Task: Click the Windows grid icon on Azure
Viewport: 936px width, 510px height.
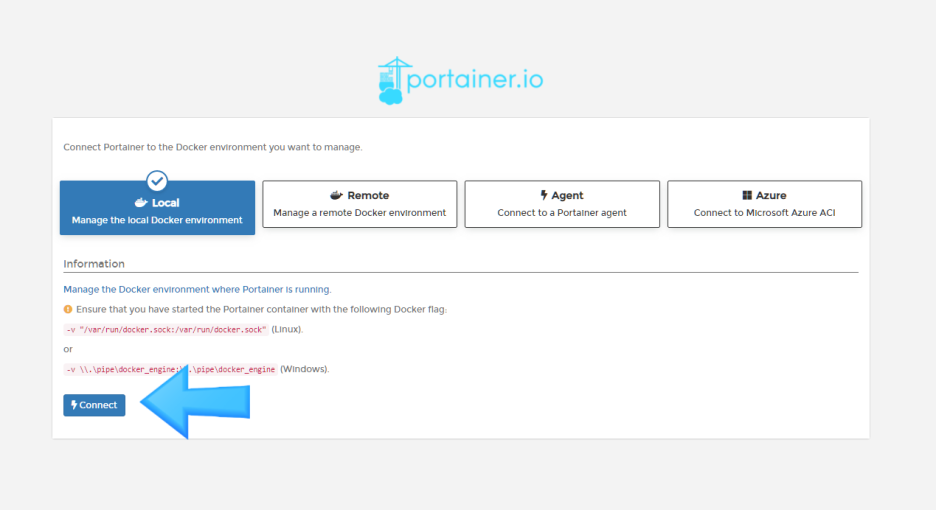Action: 747,195
